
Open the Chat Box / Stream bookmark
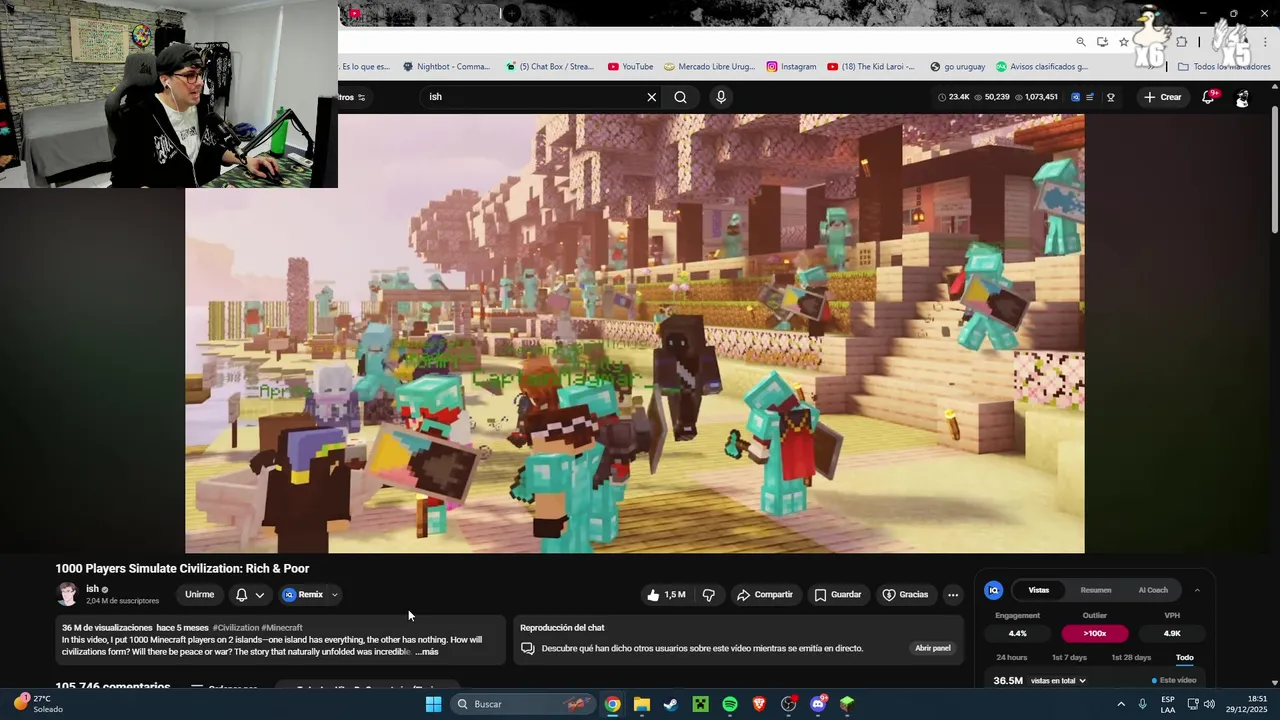pos(550,67)
